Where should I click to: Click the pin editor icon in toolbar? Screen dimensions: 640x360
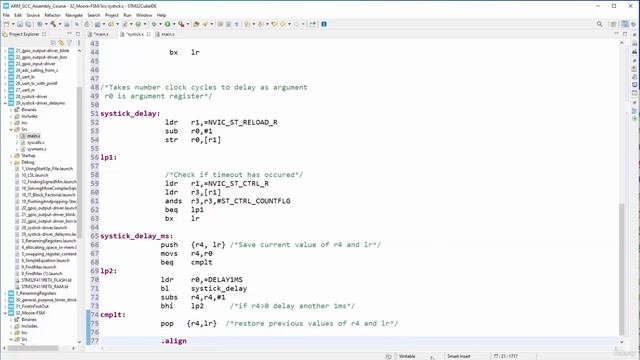point(313,24)
